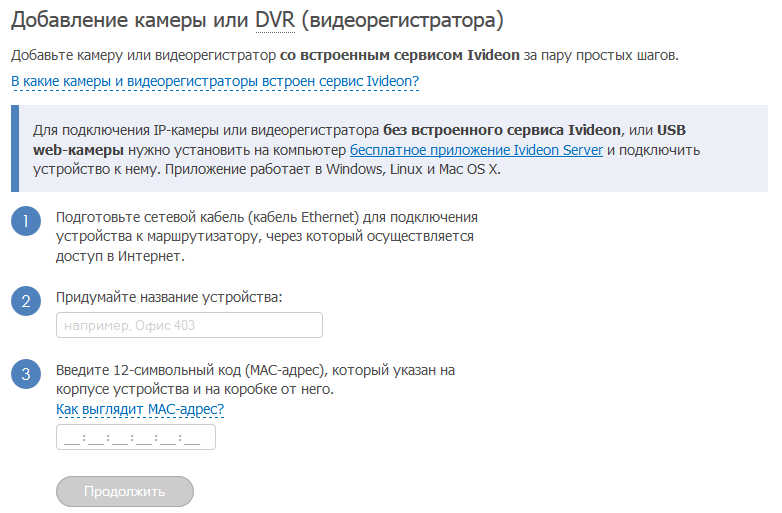Image resolution: width=782 pixels, height=513 pixels.
Task: Focus the device name input field
Action: click(x=189, y=325)
